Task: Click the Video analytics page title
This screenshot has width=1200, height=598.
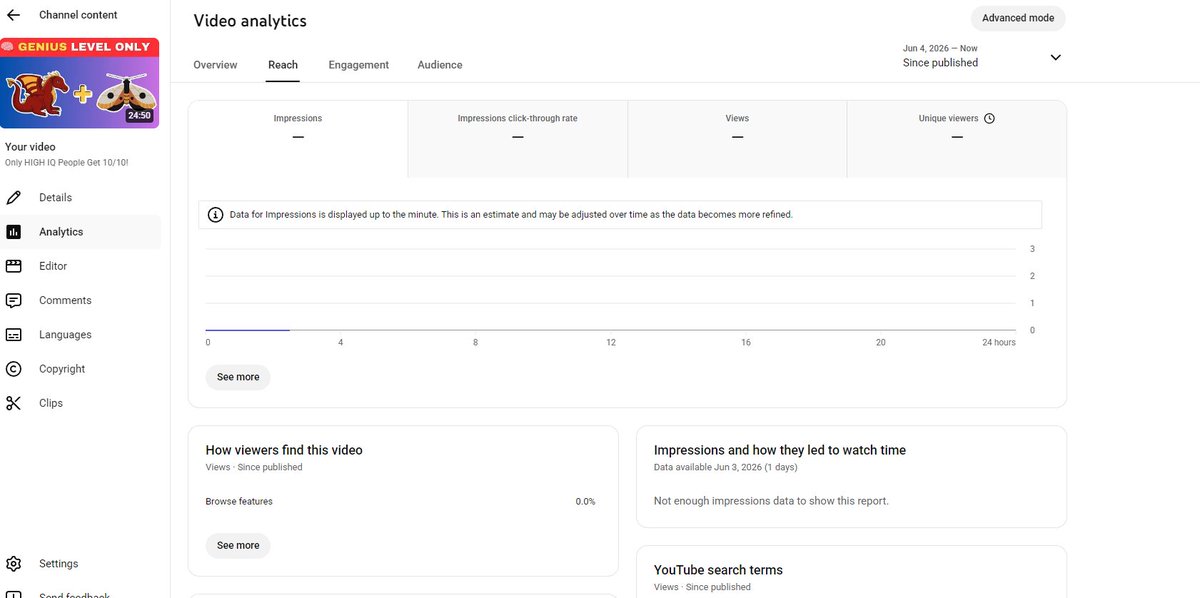Action: (250, 21)
